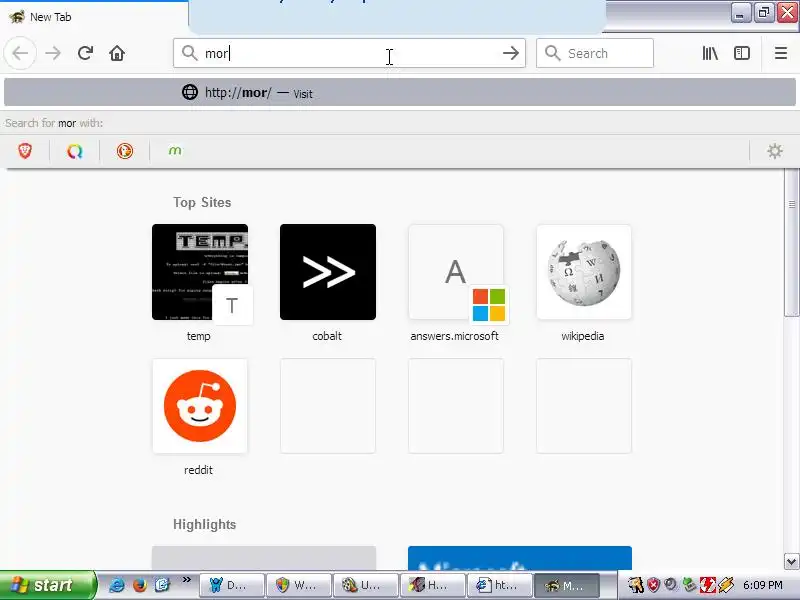Click the Top Sites heading

coord(202,203)
